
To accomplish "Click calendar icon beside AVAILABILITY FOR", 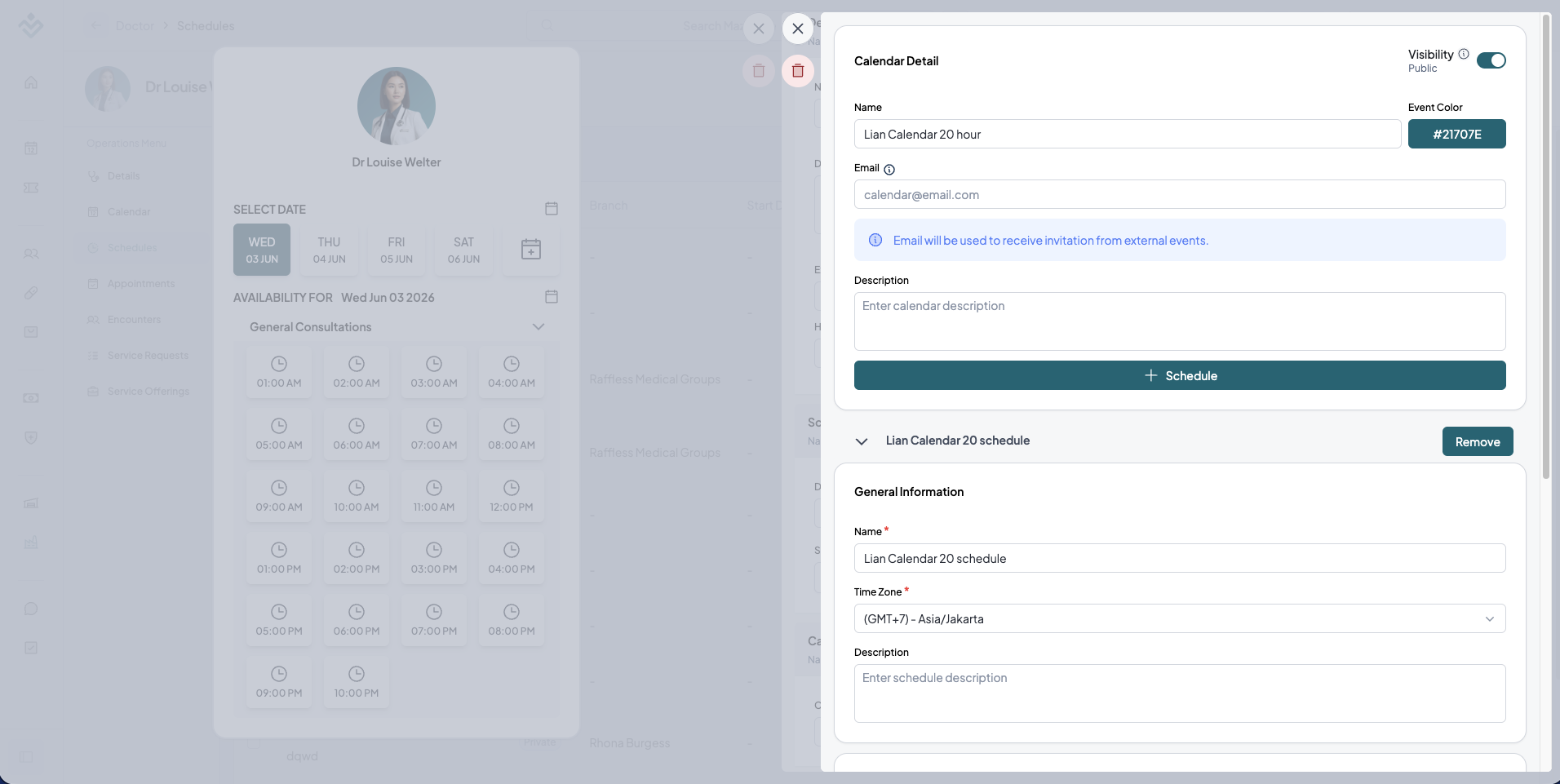I will [552, 297].
